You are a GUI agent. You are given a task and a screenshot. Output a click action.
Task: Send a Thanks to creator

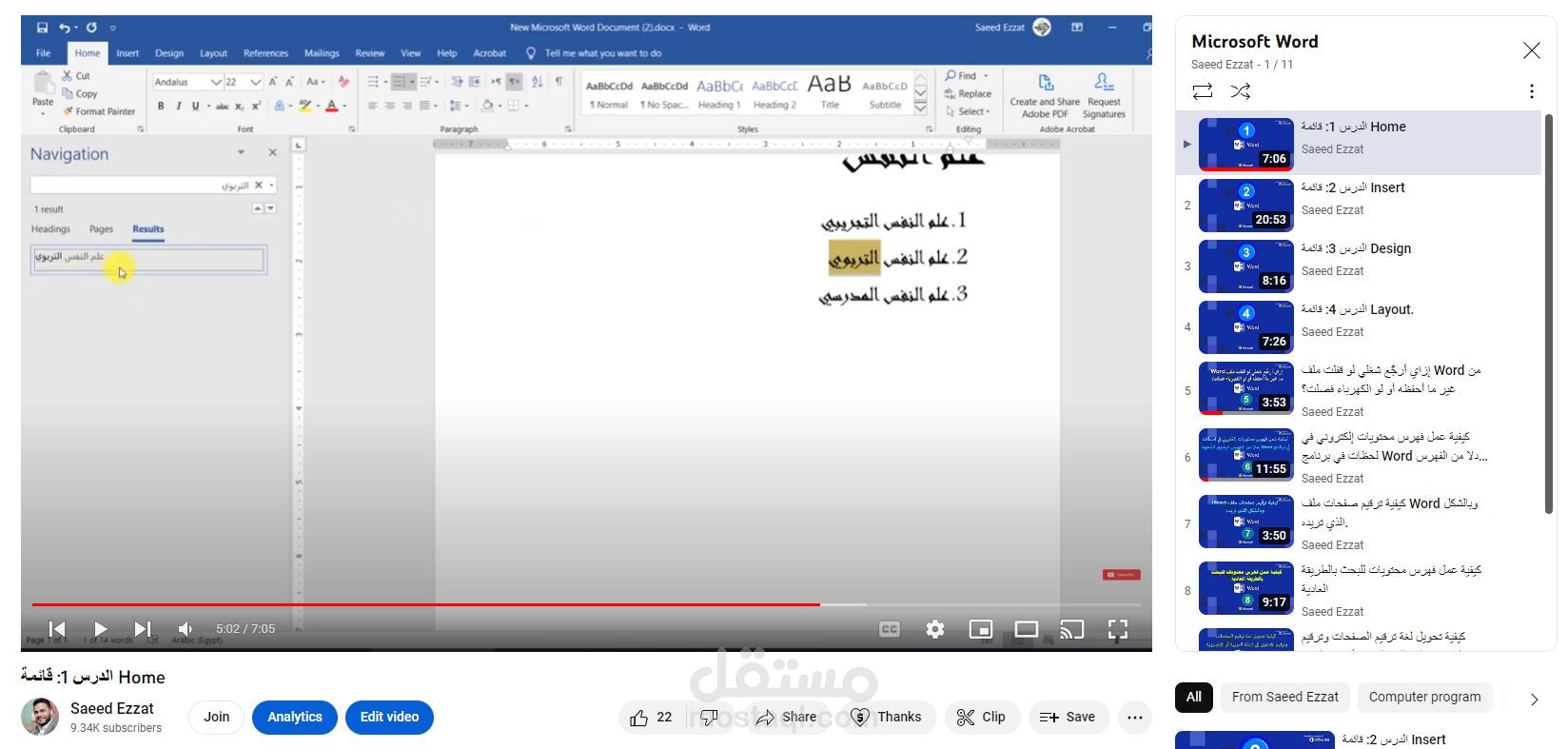tap(885, 718)
